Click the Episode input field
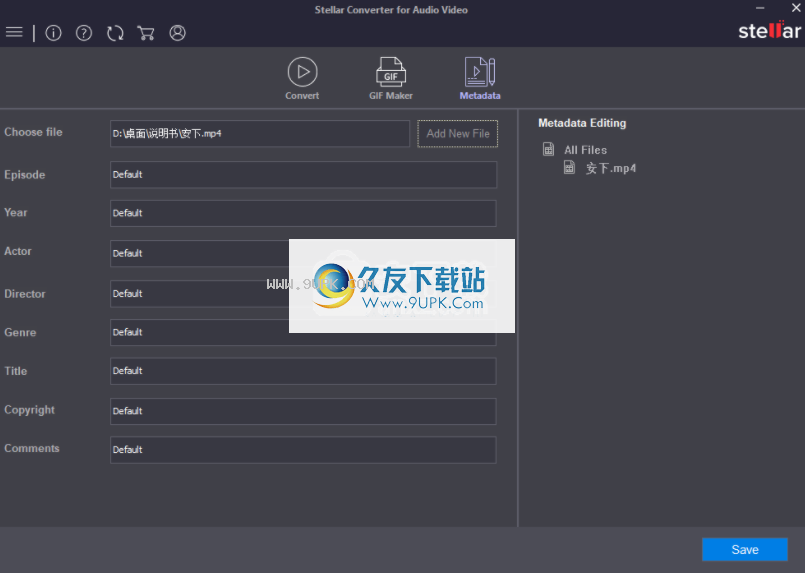 pyautogui.click(x=303, y=175)
